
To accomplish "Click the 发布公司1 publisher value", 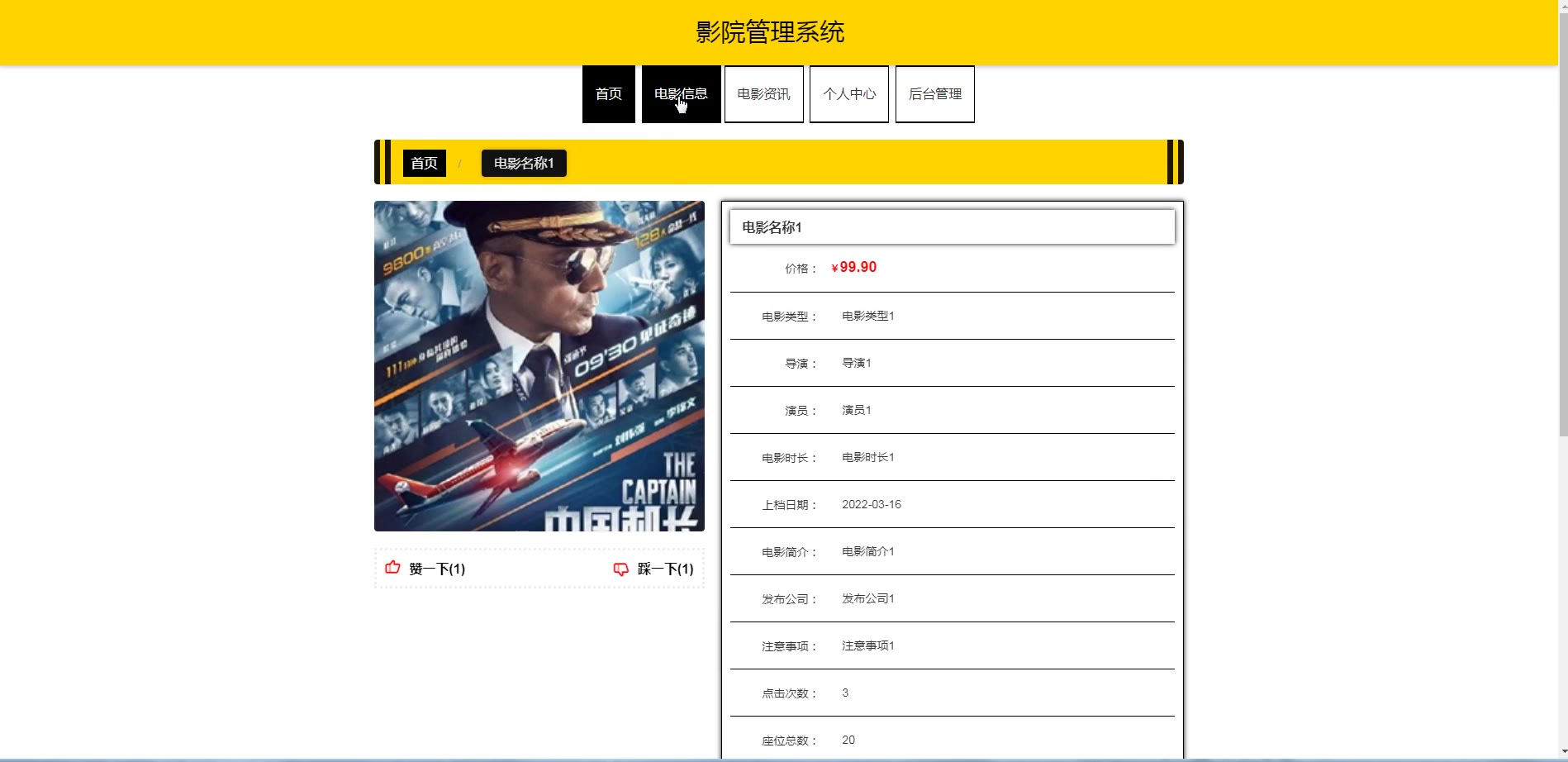I will click(868, 598).
